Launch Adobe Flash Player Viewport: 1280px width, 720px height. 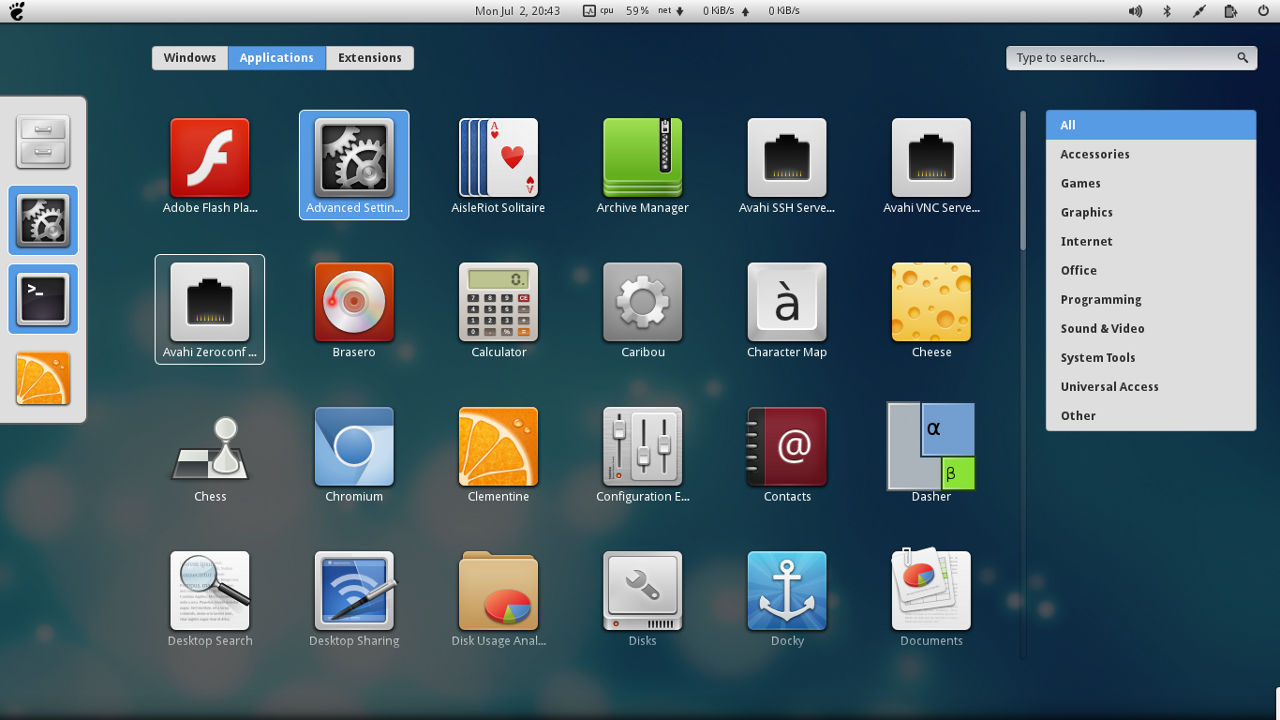click(x=209, y=165)
